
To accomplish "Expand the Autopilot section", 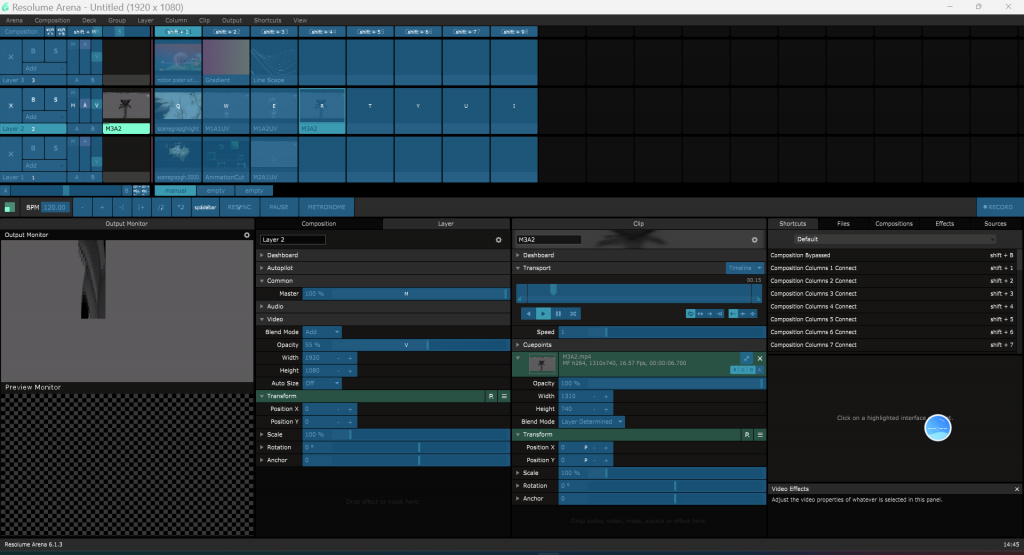I will click(x=280, y=268).
